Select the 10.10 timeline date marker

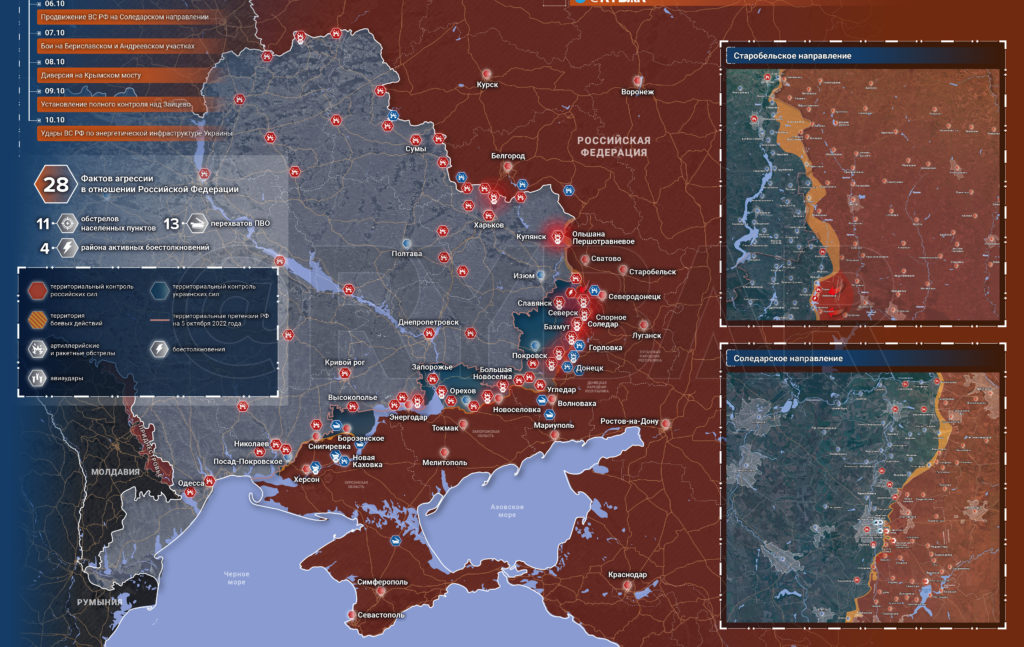[55, 120]
